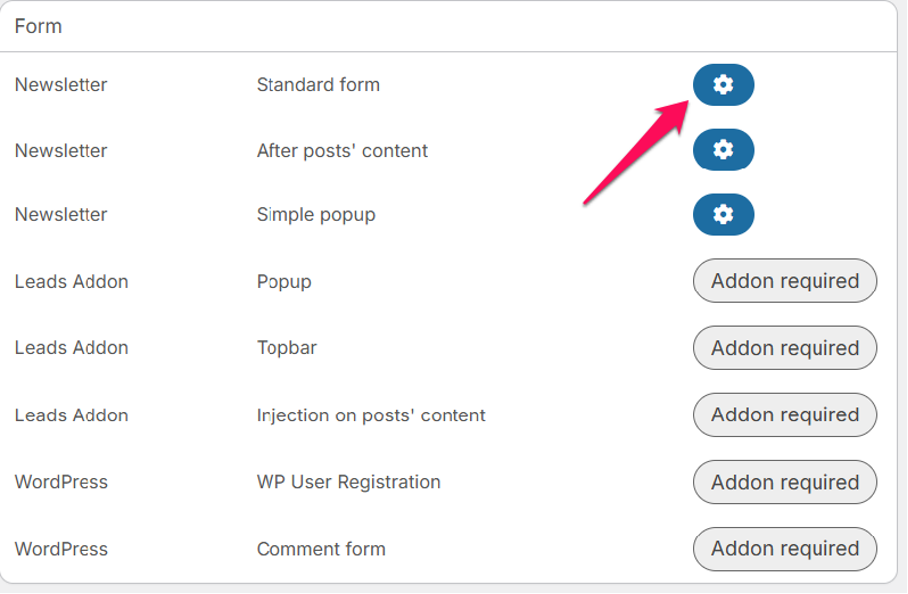Viewport: 908px width, 594px height.
Task: Click WordPress text in Comment form row
Action: click(x=61, y=549)
